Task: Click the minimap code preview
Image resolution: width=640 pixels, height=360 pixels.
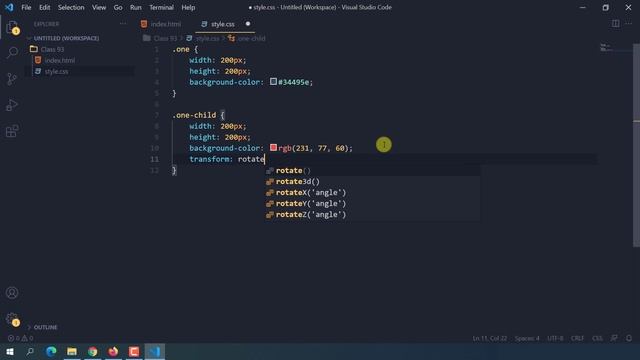Action: 606,48
